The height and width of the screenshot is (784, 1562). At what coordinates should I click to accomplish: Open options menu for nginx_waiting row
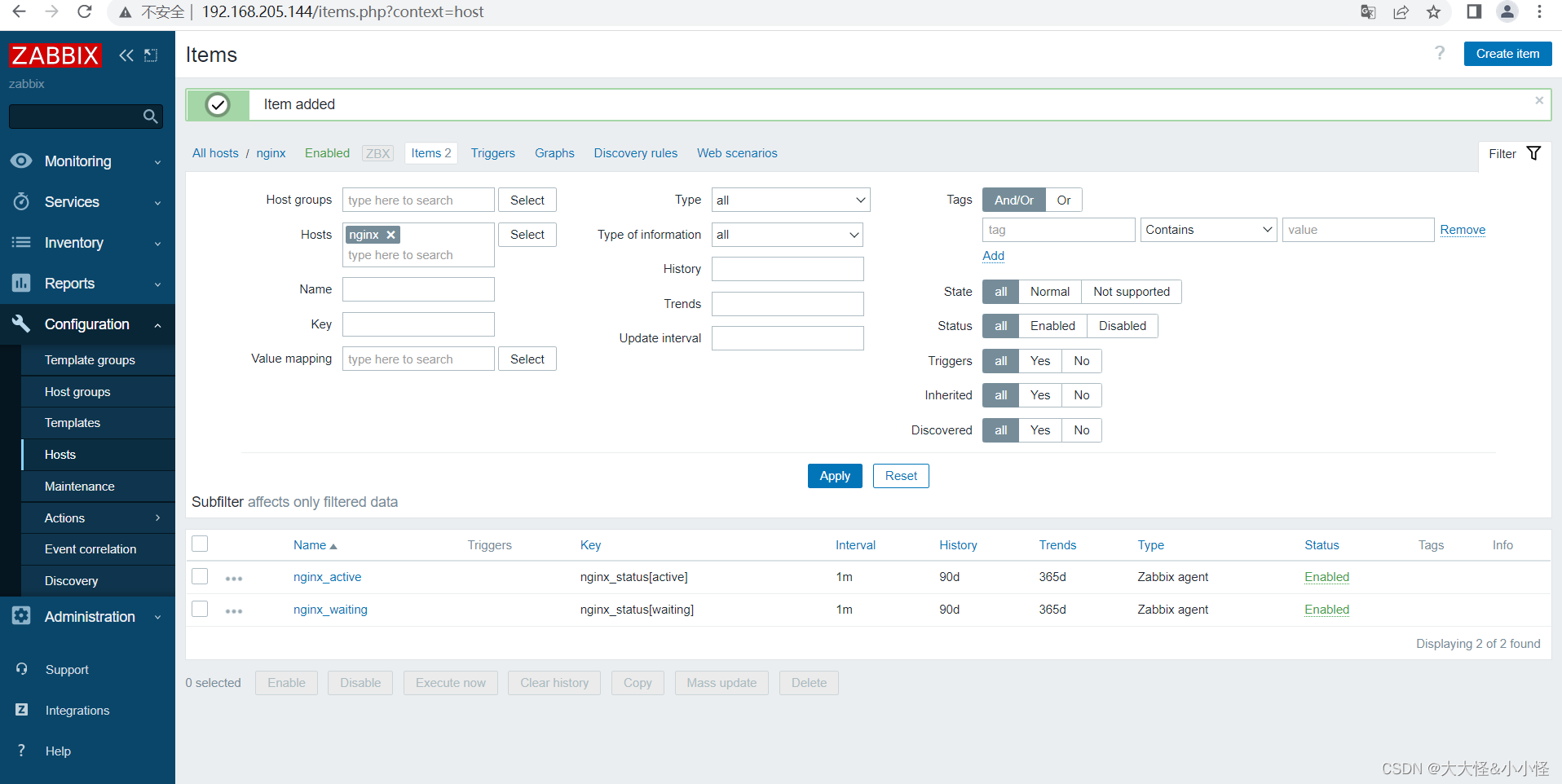[x=234, y=610]
